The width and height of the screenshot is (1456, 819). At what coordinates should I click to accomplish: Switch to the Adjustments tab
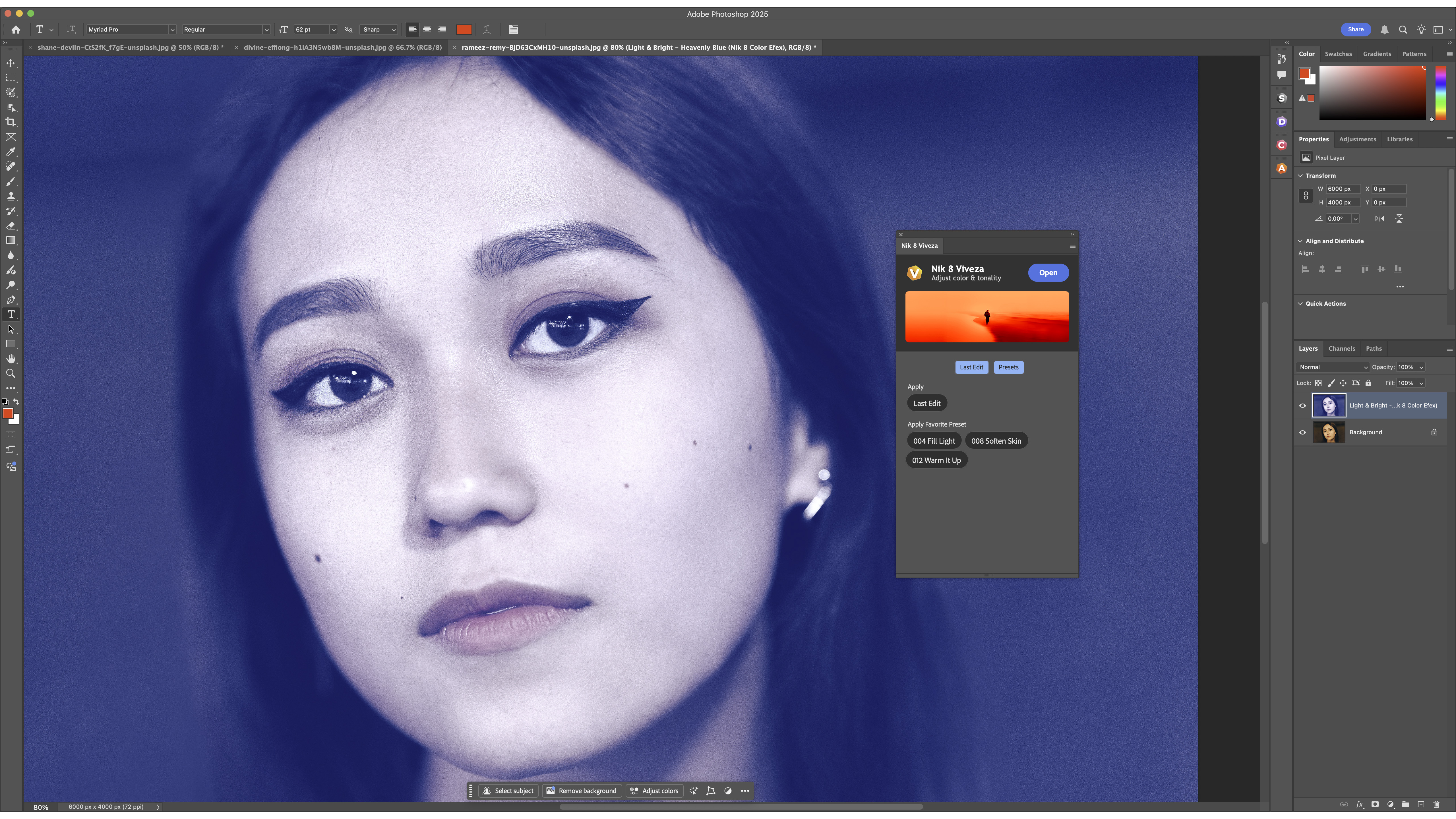point(1358,139)
